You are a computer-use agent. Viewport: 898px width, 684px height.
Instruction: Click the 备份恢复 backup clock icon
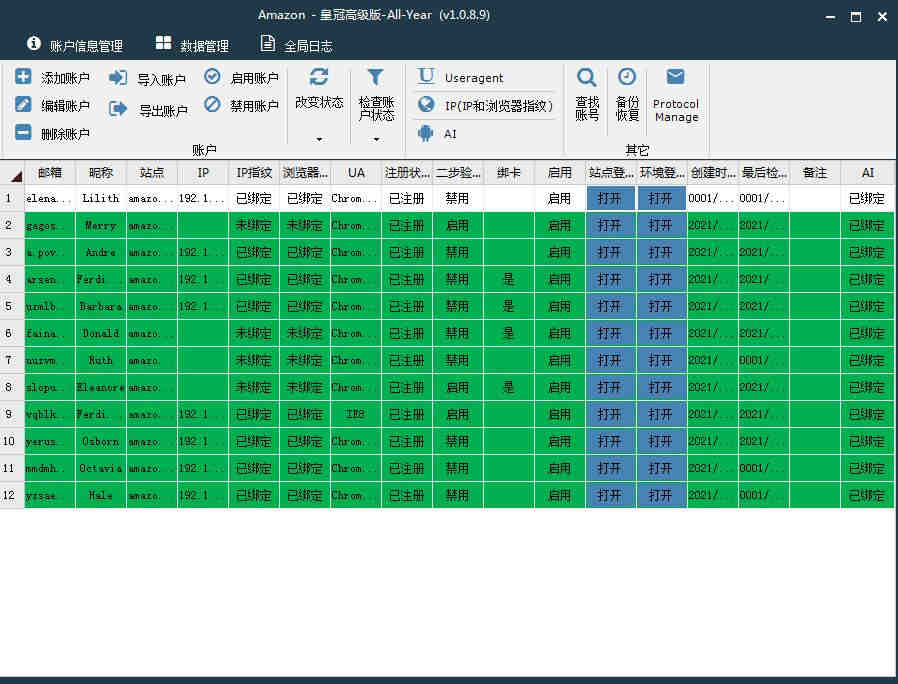627,78
